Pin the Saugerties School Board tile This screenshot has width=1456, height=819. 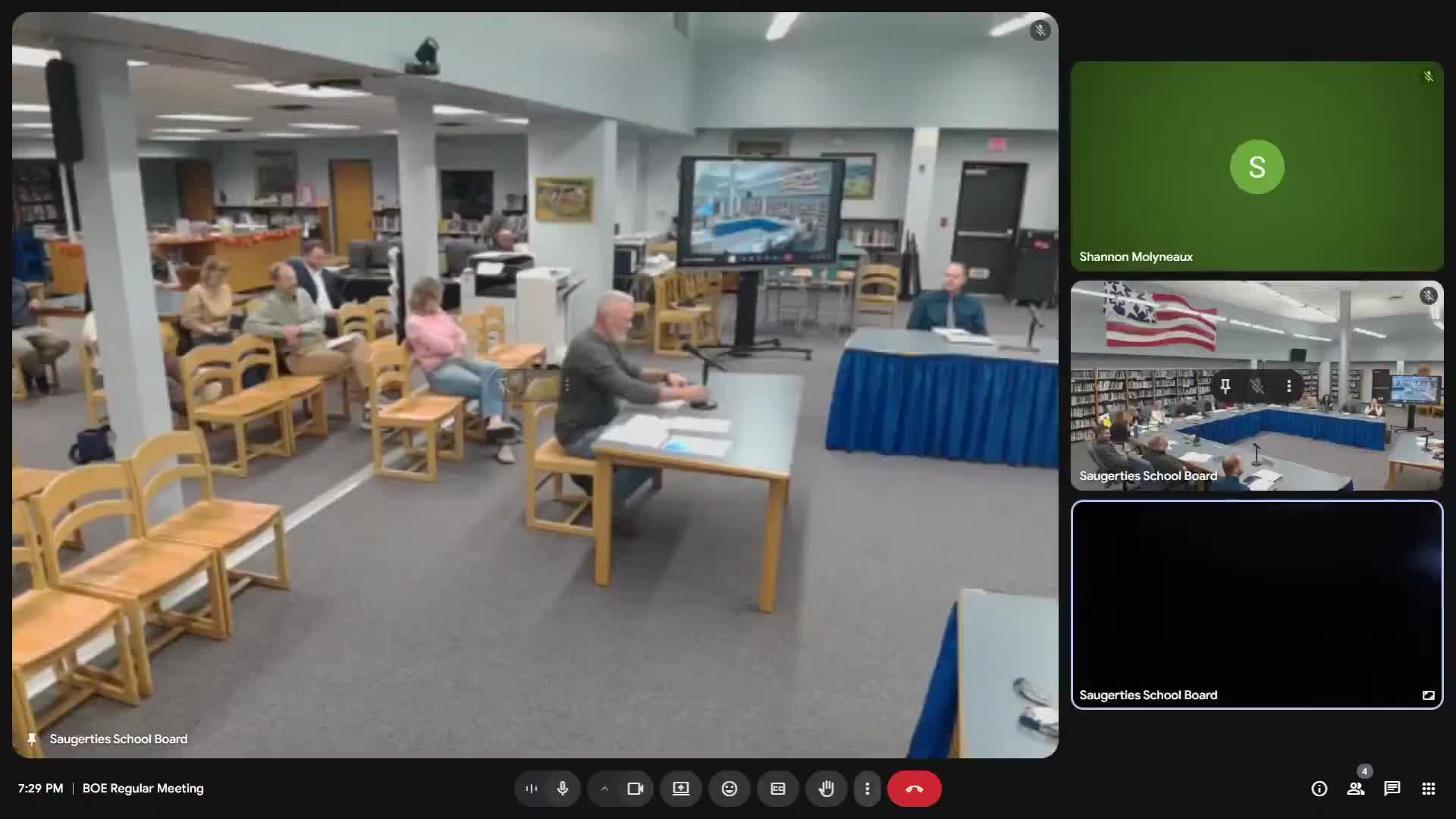(x=1225, y=387)
